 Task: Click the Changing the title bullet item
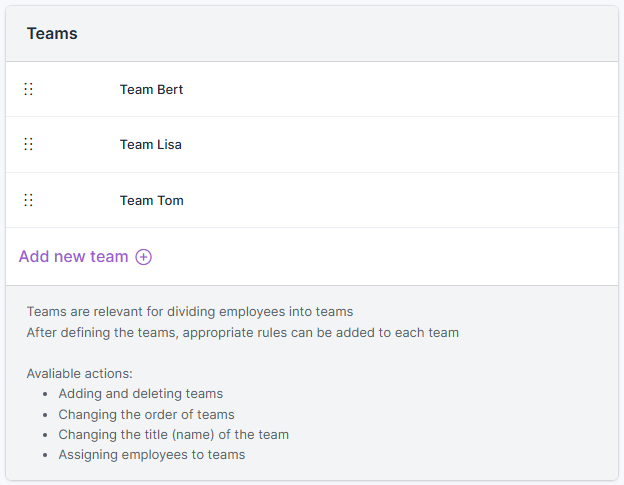(x=173, y=434)
